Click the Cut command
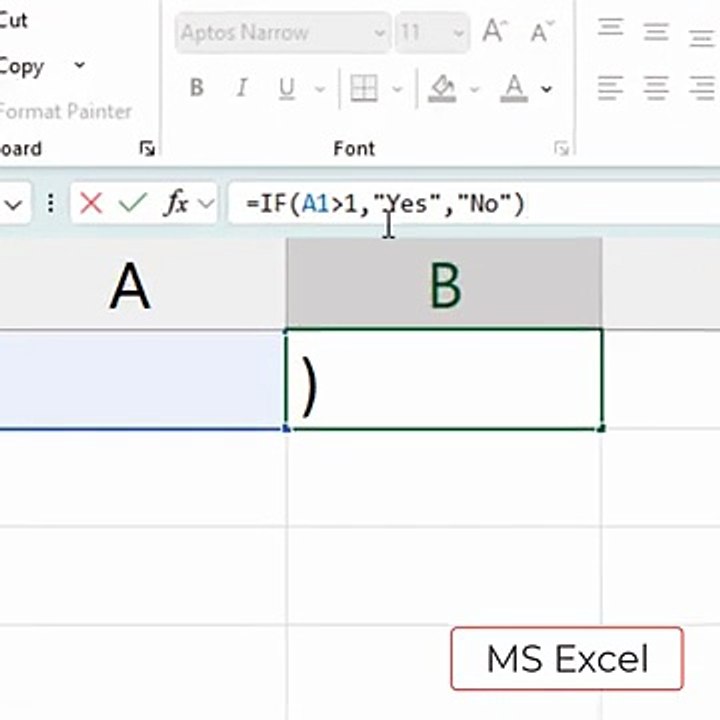Viewport: 720px width, 720px height. 13,20
